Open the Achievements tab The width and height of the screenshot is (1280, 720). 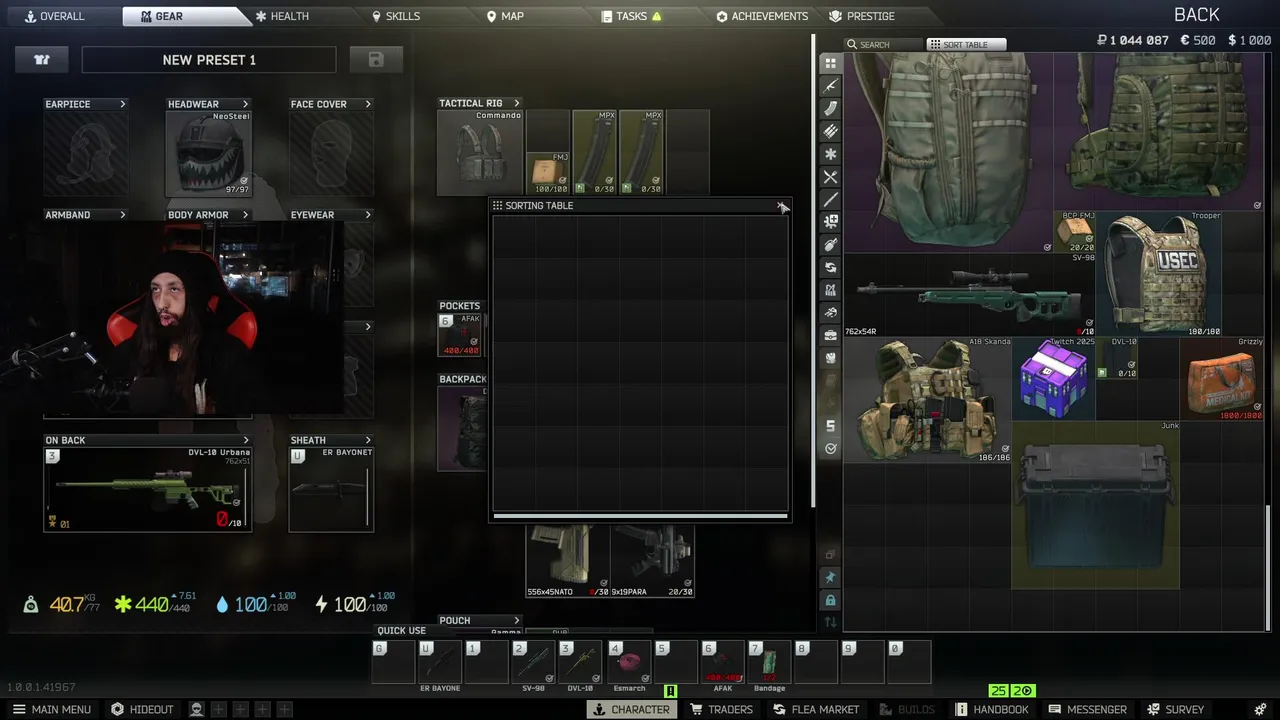pos(762,16)
